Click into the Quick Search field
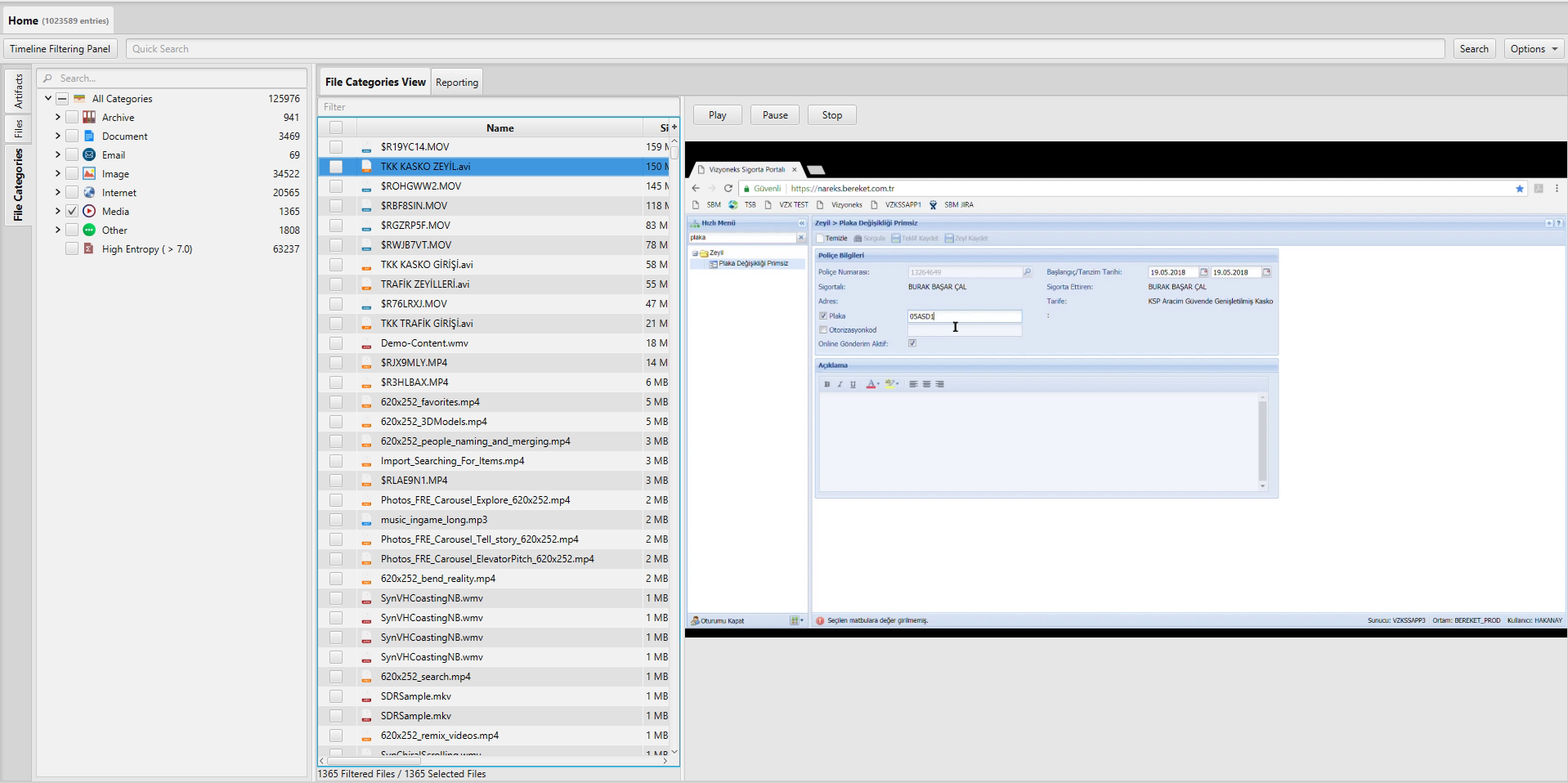The height and width of the screenshot is (783, 1568). [785, 49]
